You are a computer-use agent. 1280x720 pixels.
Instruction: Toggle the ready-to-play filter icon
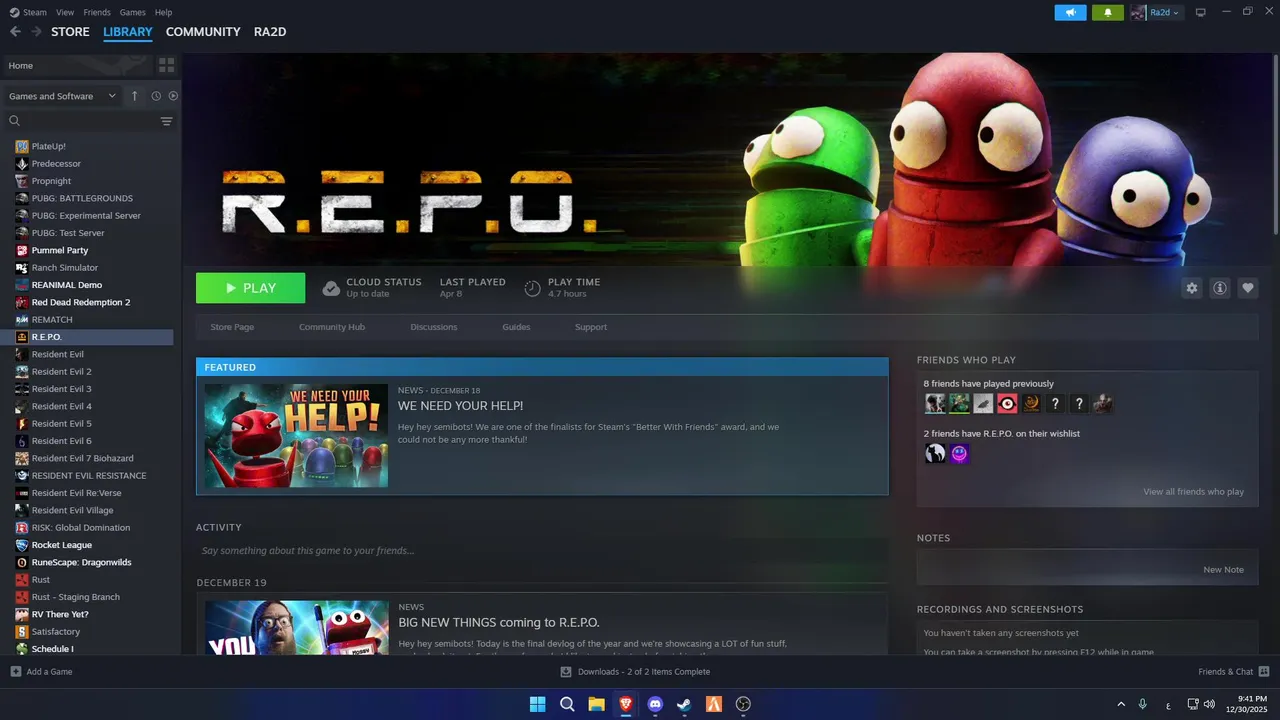173,96
